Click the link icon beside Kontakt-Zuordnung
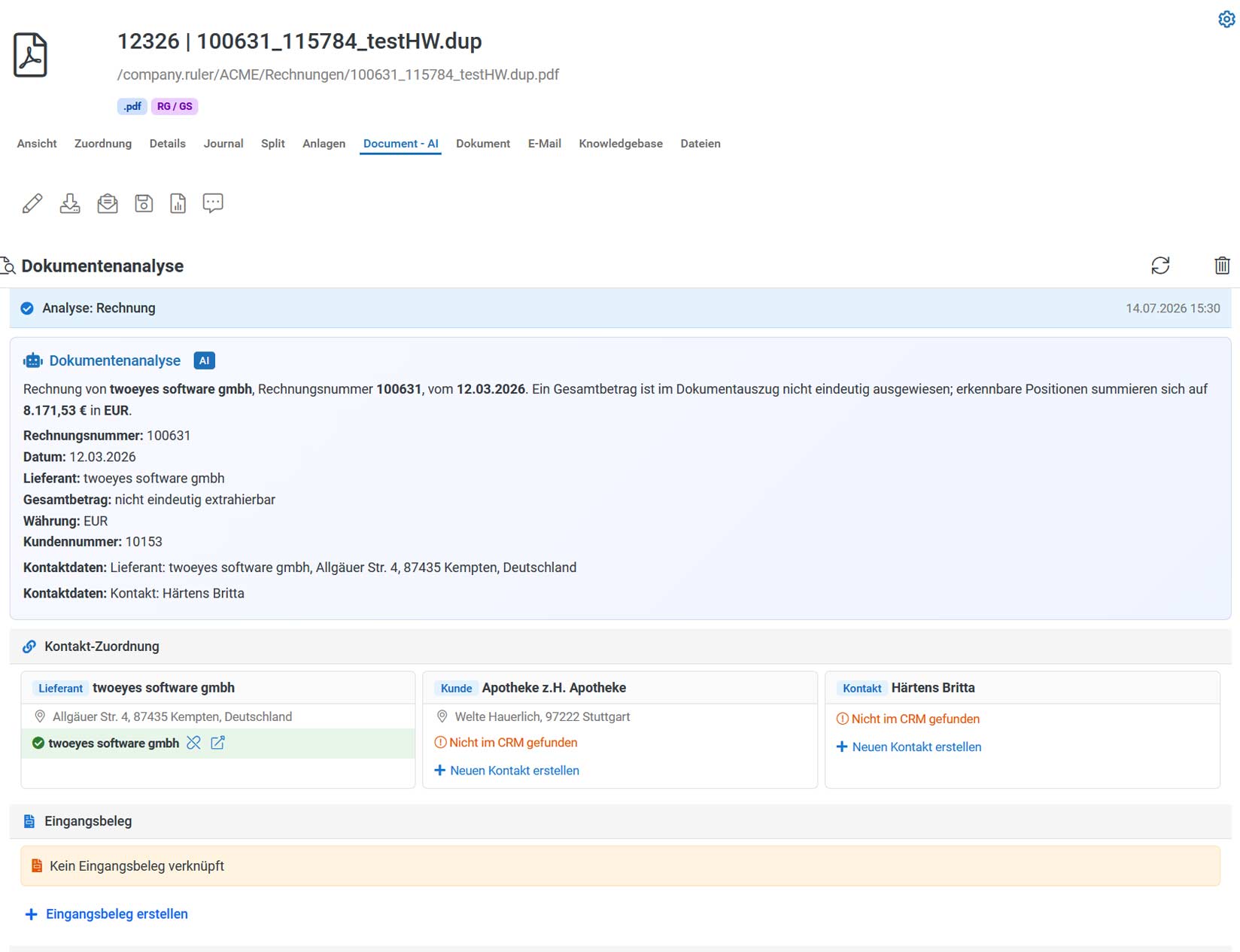 pos(29,646)
